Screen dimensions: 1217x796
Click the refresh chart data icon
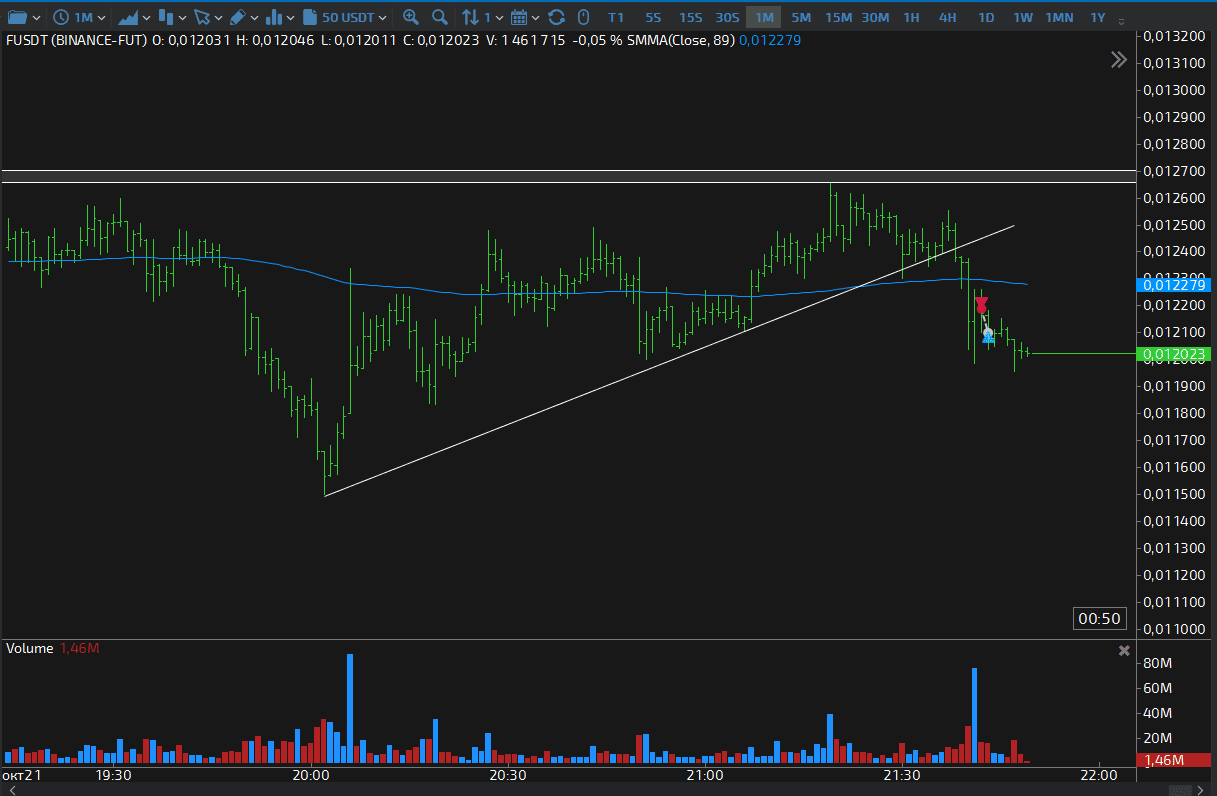(556, 17)
